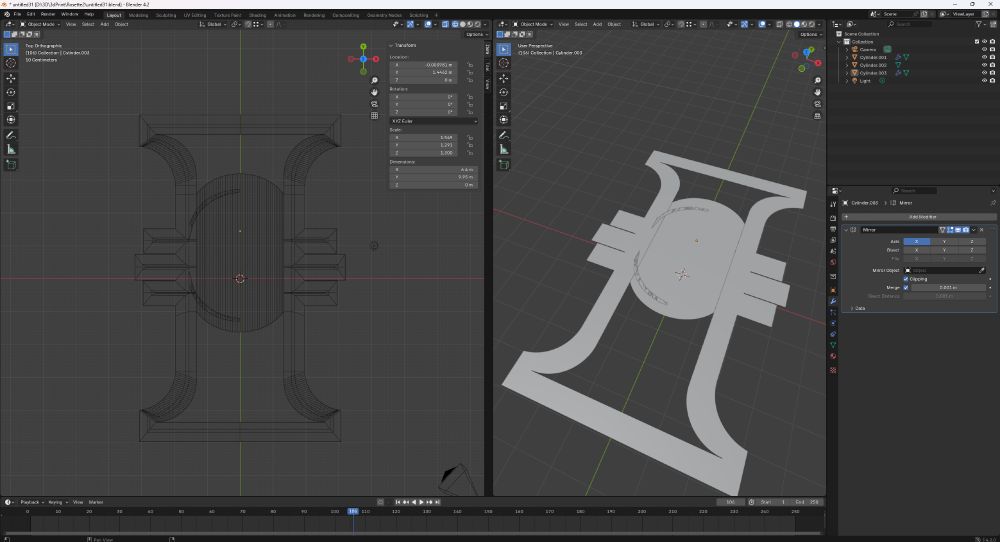Open the Options dropdown in the right viewport

click(x=810, y=34)
